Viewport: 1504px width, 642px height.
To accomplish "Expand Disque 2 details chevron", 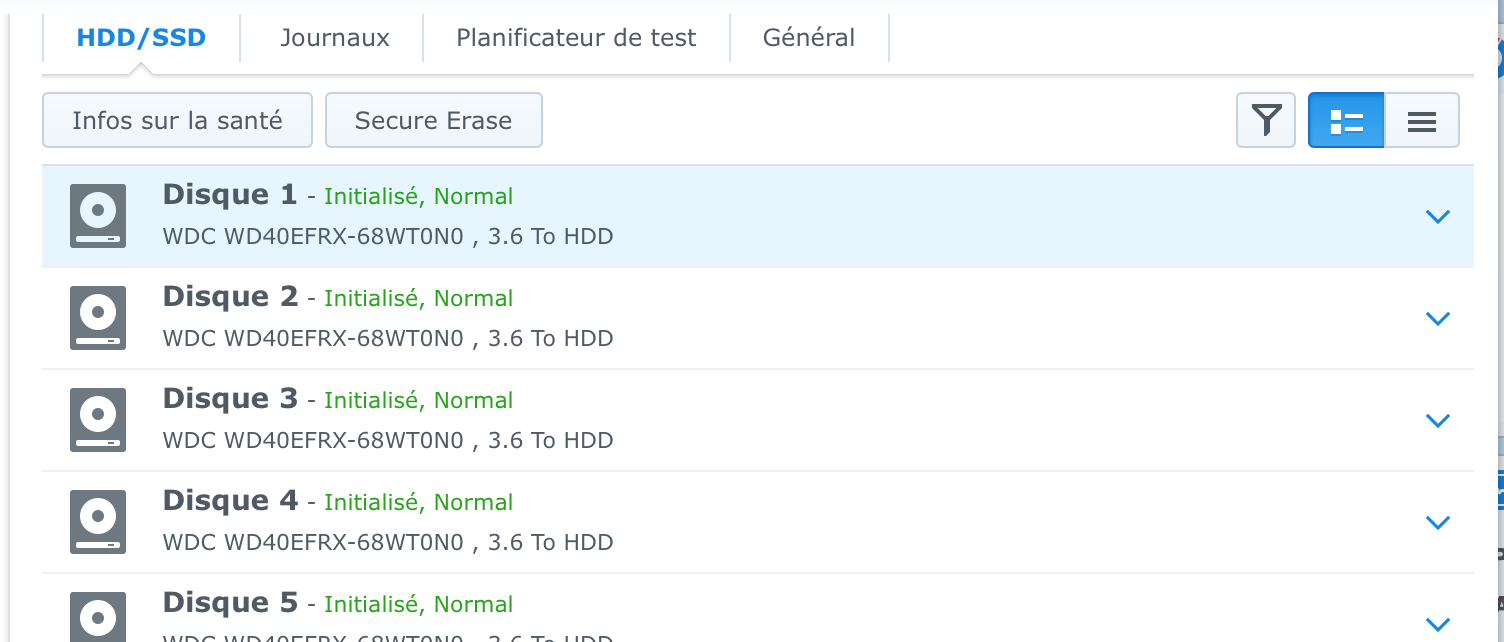I will (x=1437, y=319).
